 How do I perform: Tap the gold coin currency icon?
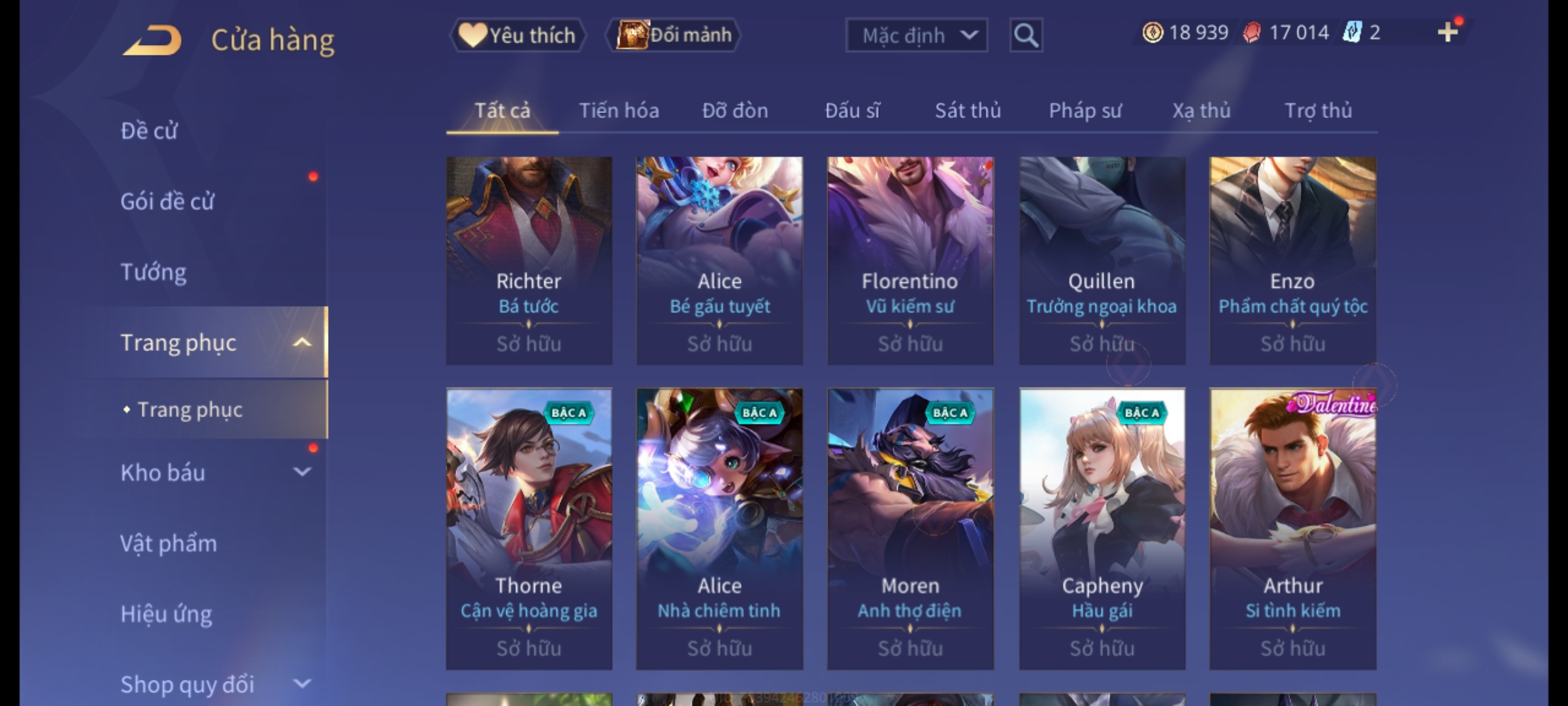pyautogui.click(x=1152, y=33)
